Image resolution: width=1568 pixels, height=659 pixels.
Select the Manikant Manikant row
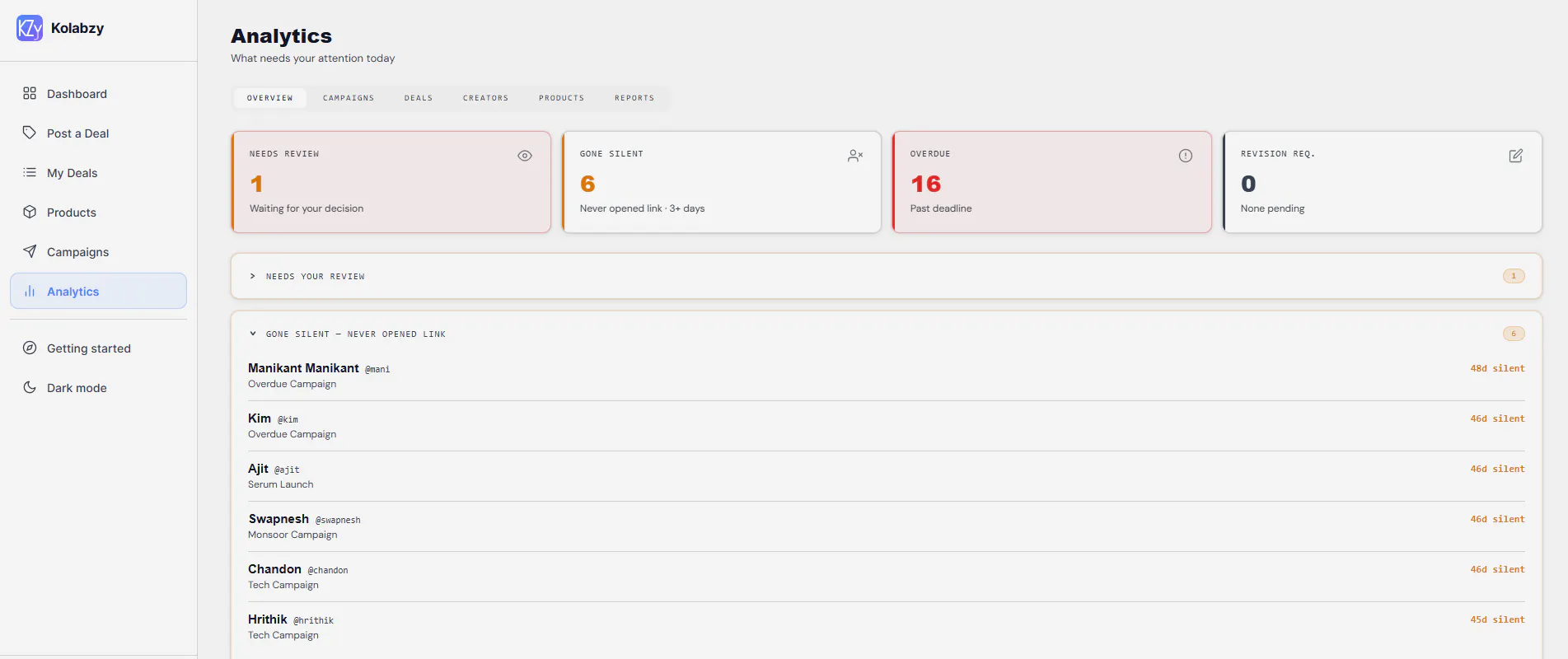click(x=887, y=376)
